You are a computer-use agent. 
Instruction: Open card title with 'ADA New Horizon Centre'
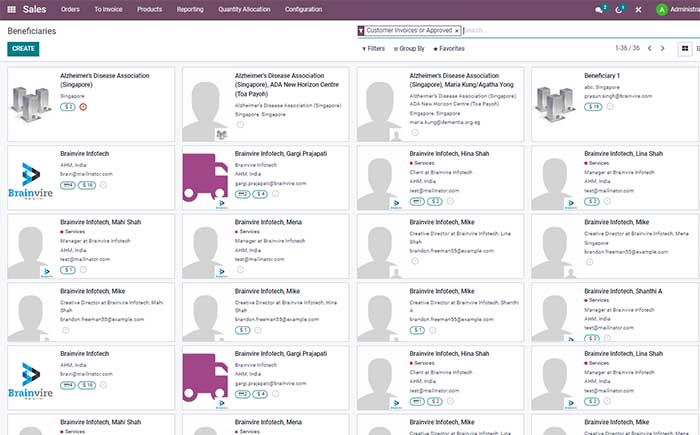pos(287,85)
